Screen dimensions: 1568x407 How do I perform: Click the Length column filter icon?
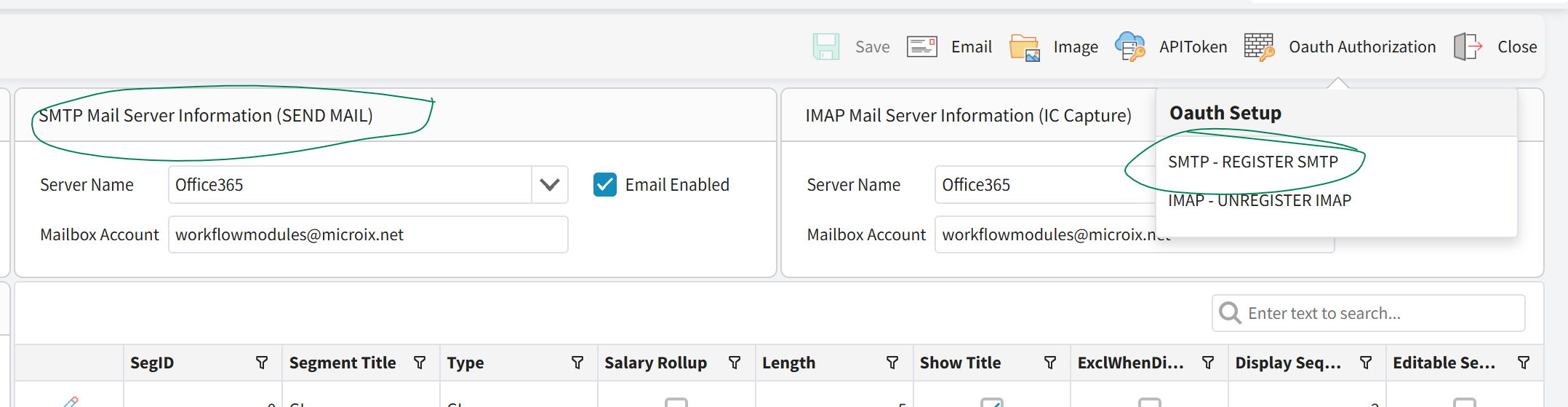[892, 363]
